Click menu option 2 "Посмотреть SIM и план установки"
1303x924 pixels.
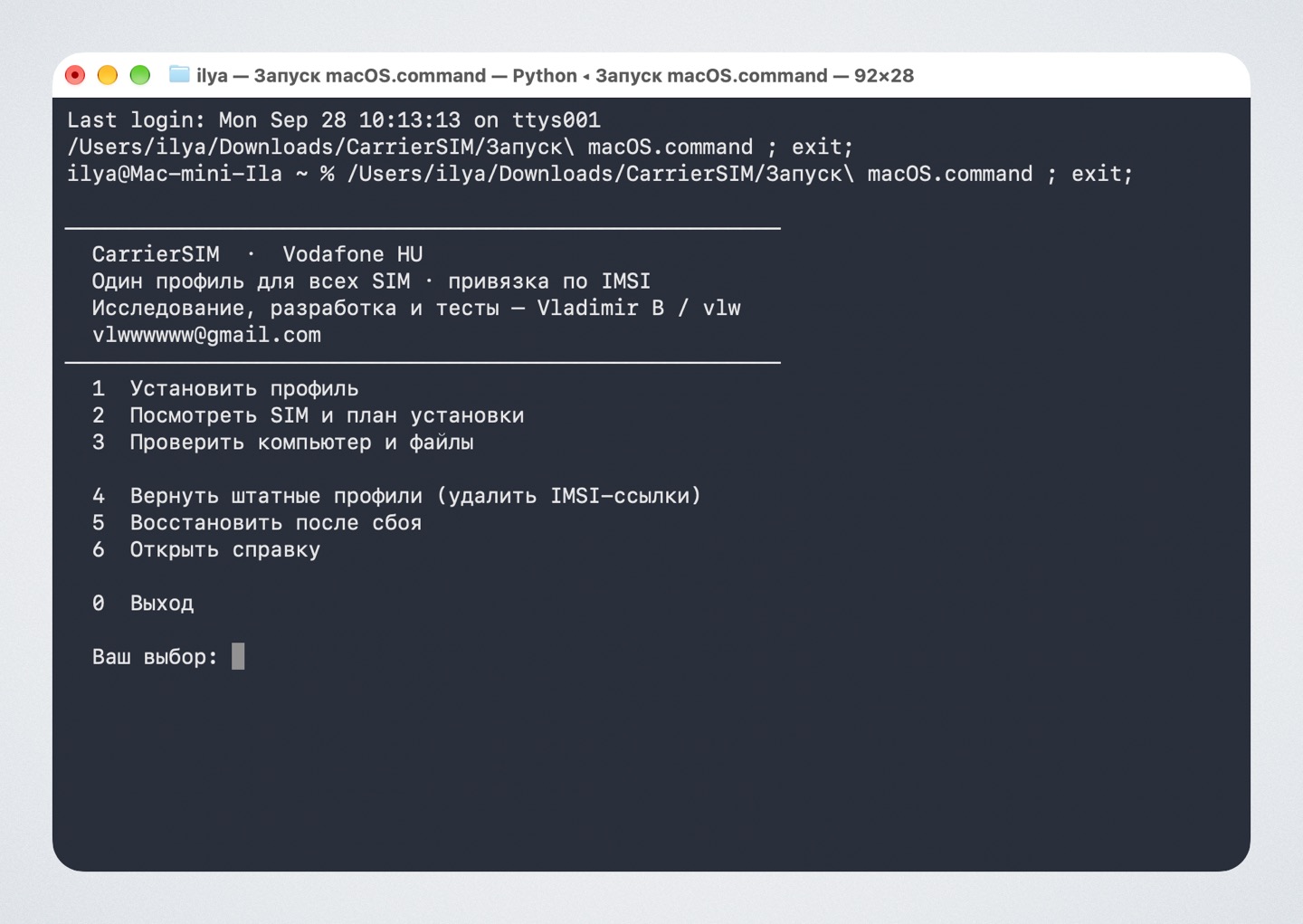click(x=308, y=415)
